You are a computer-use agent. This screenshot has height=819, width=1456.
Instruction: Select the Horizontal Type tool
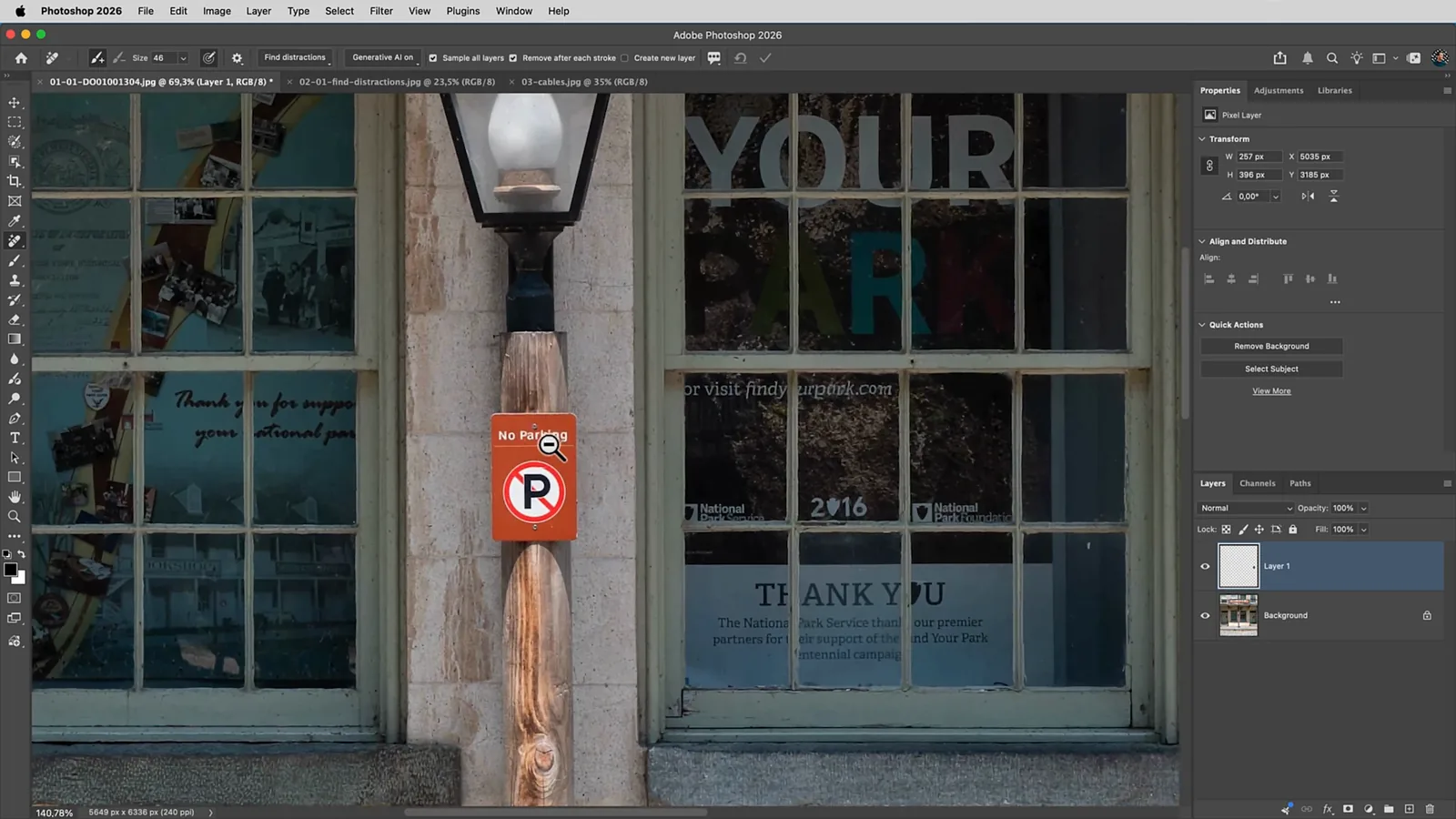(15, 438)
